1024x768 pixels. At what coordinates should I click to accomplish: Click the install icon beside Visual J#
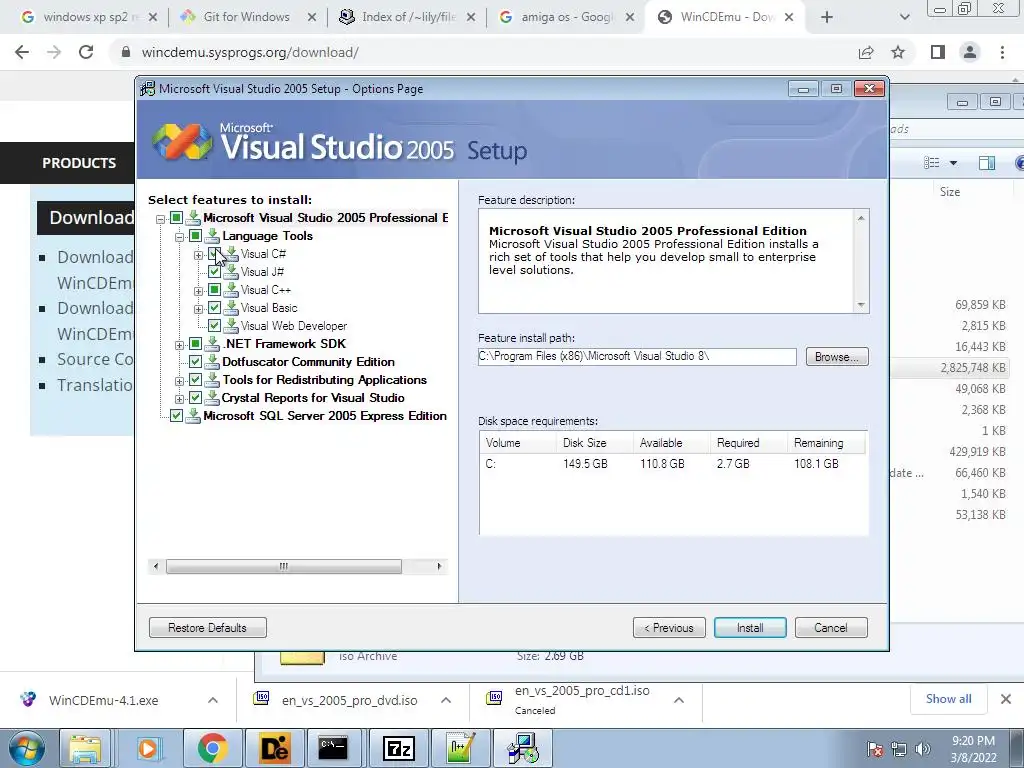(231, 272)
